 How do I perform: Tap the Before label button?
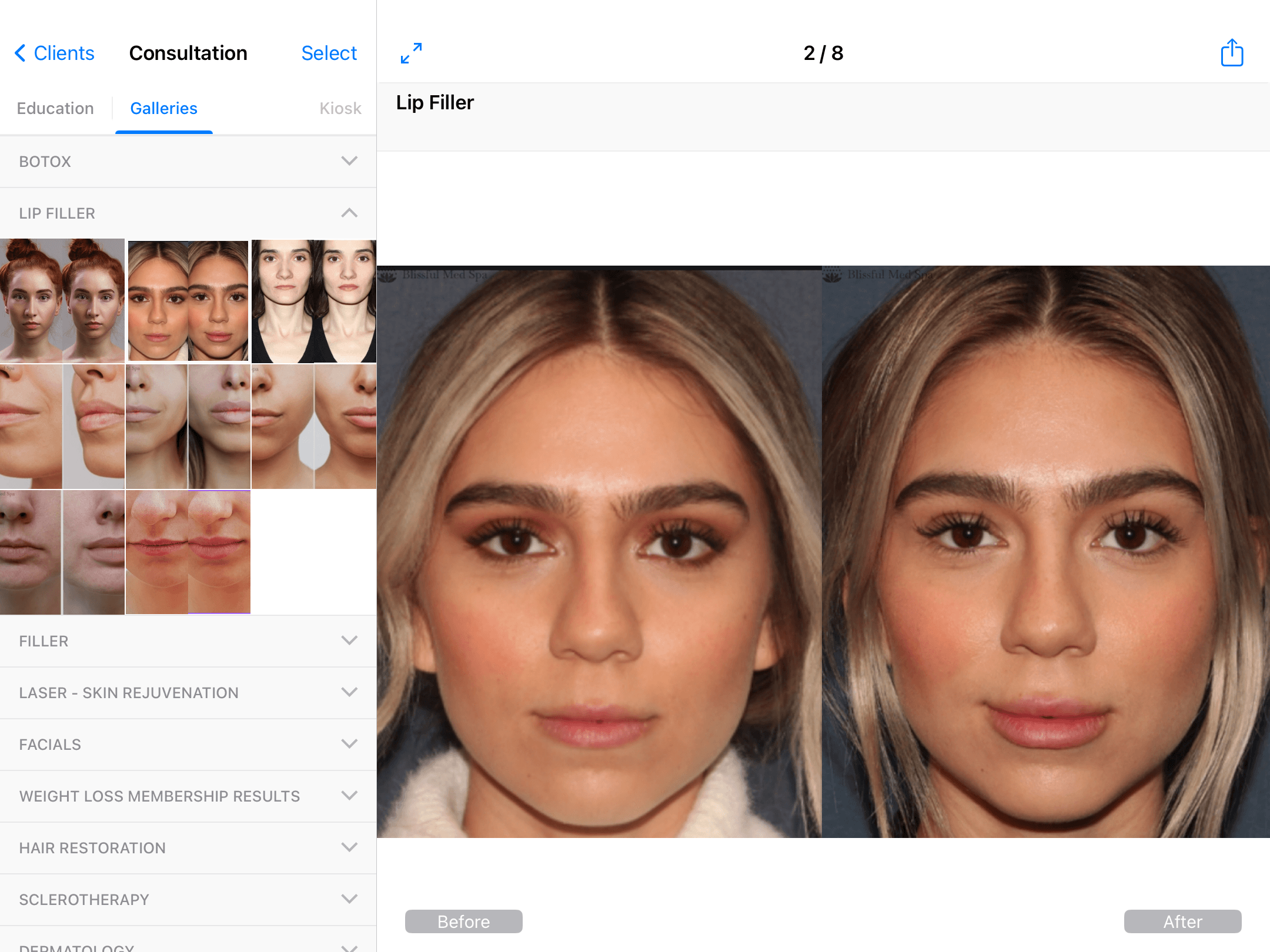point(463,921)
